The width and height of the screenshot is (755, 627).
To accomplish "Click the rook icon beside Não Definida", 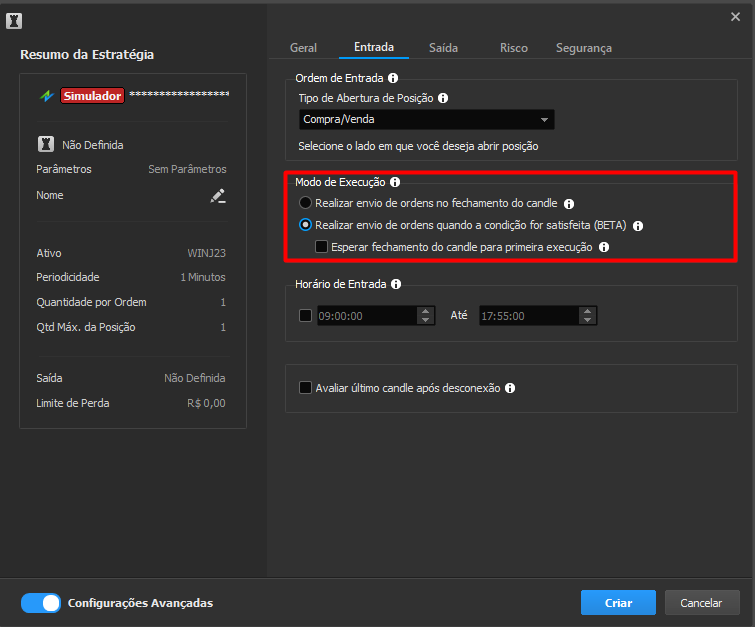I will (x=46, y=144).
